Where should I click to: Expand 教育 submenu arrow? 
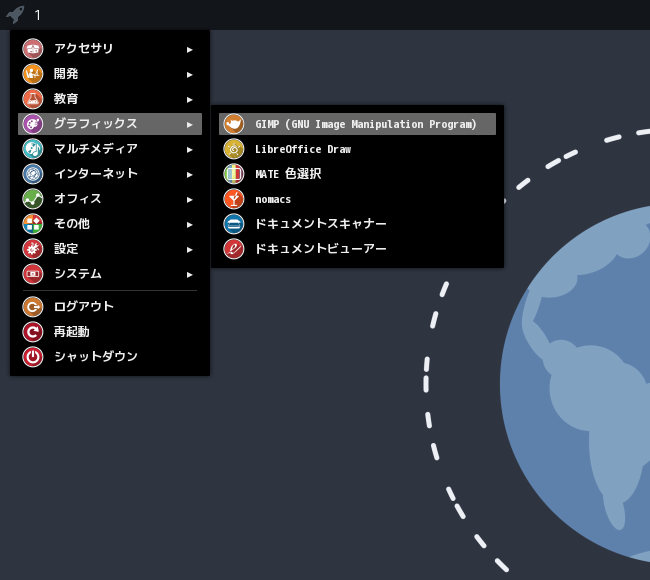189,99
